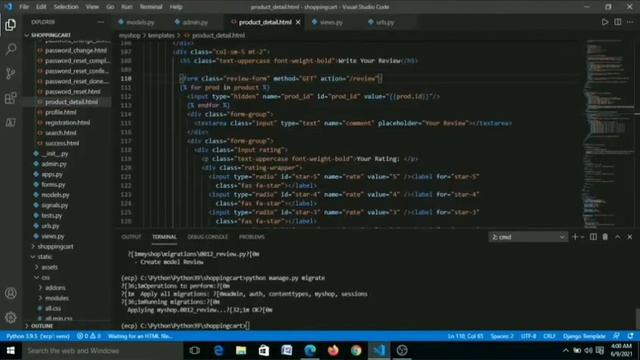The image size is (640, 360).
Task: Click the code minimap overview
Action: coord(609,133)
